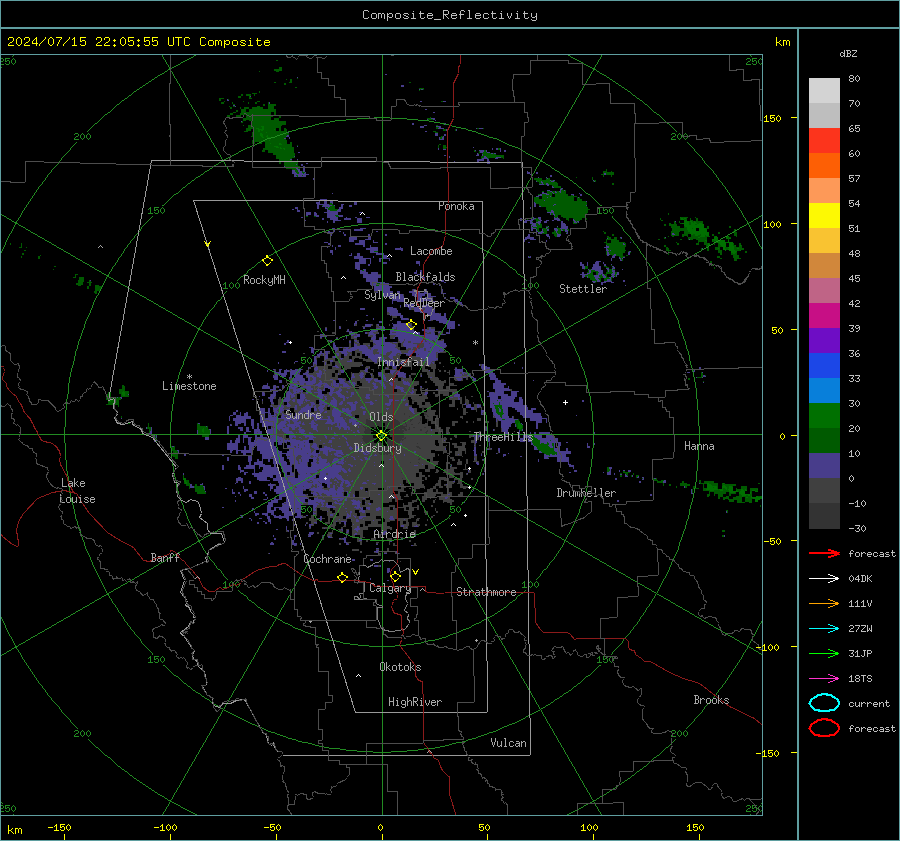Click the Blackfalds town label

(425, 277)
